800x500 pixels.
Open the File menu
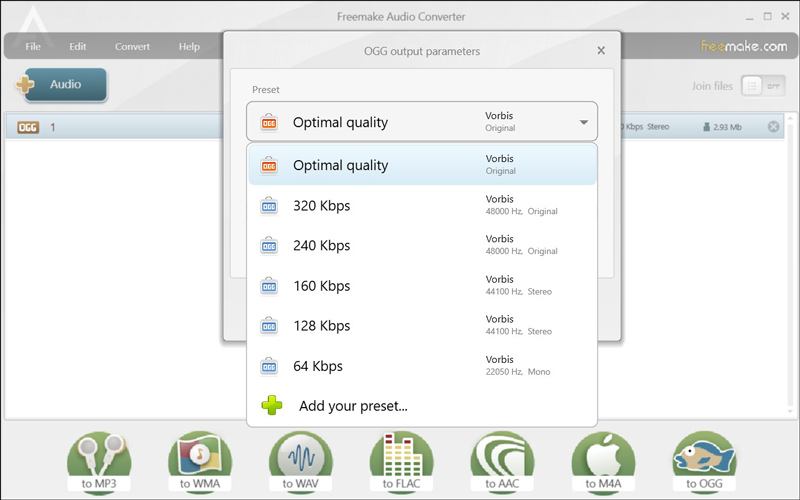click(33, 46)
